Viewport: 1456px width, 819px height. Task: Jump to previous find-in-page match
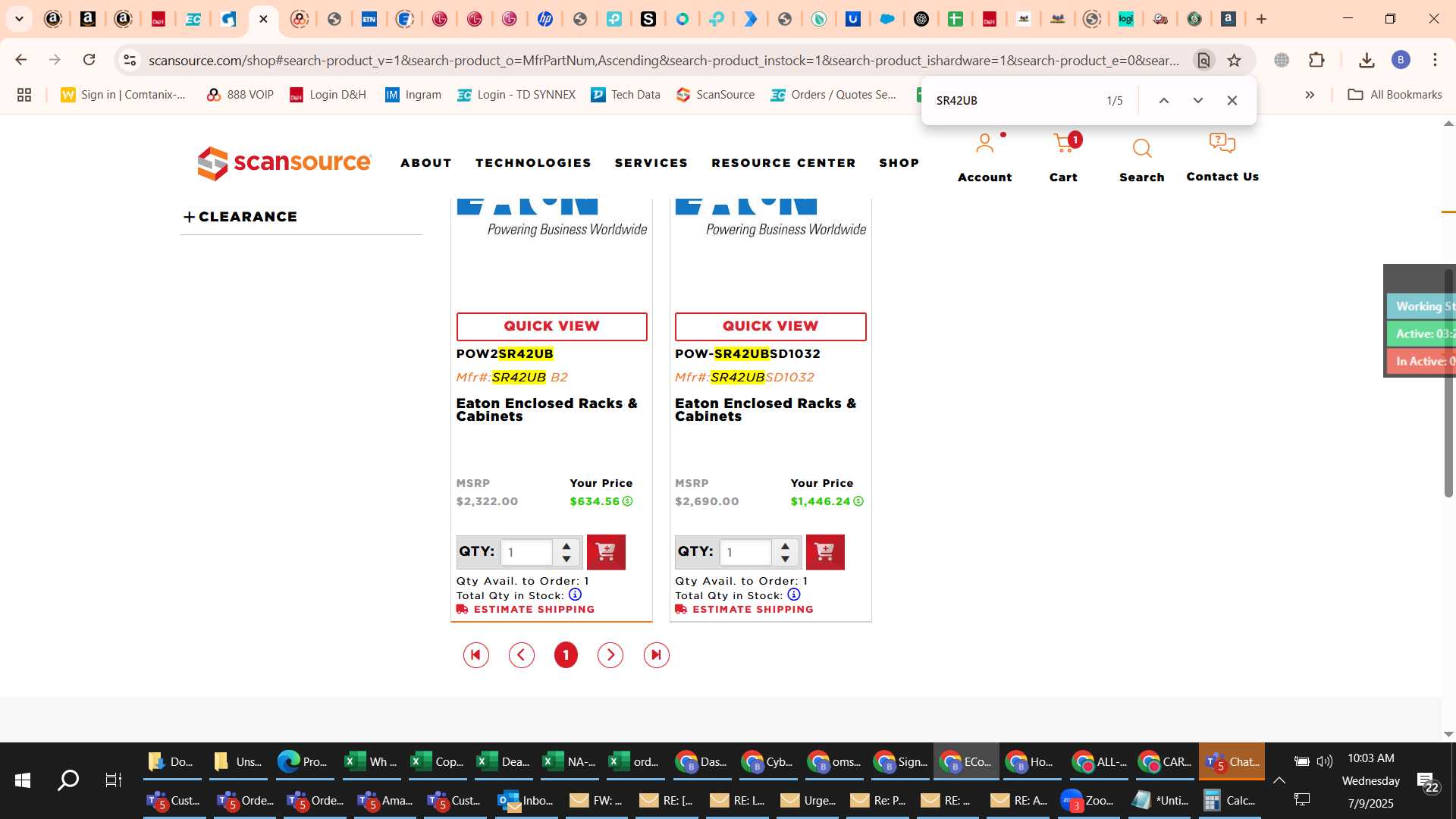click(1164, 100)
